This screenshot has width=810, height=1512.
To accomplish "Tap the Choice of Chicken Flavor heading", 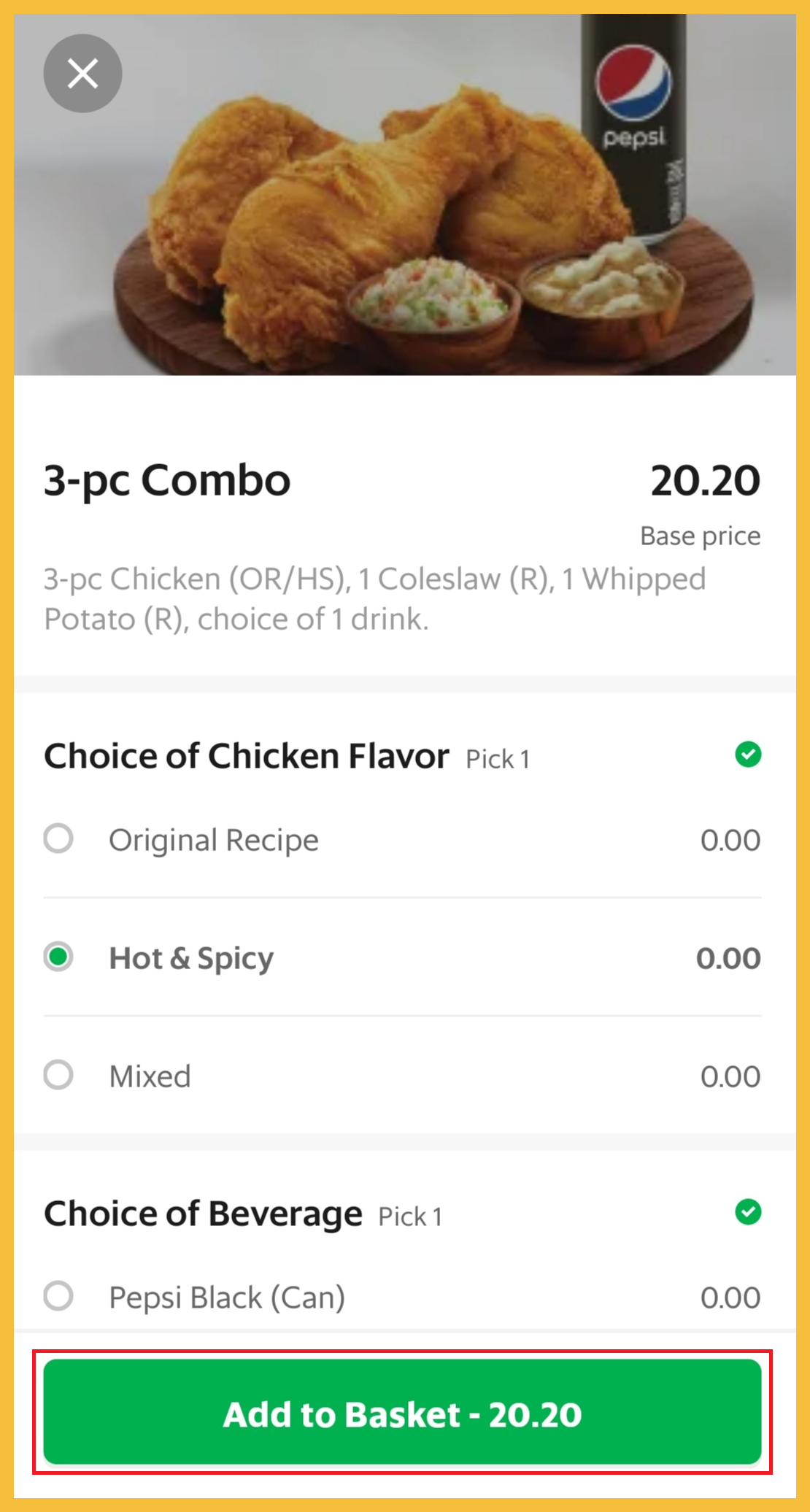I will (247, 756).
